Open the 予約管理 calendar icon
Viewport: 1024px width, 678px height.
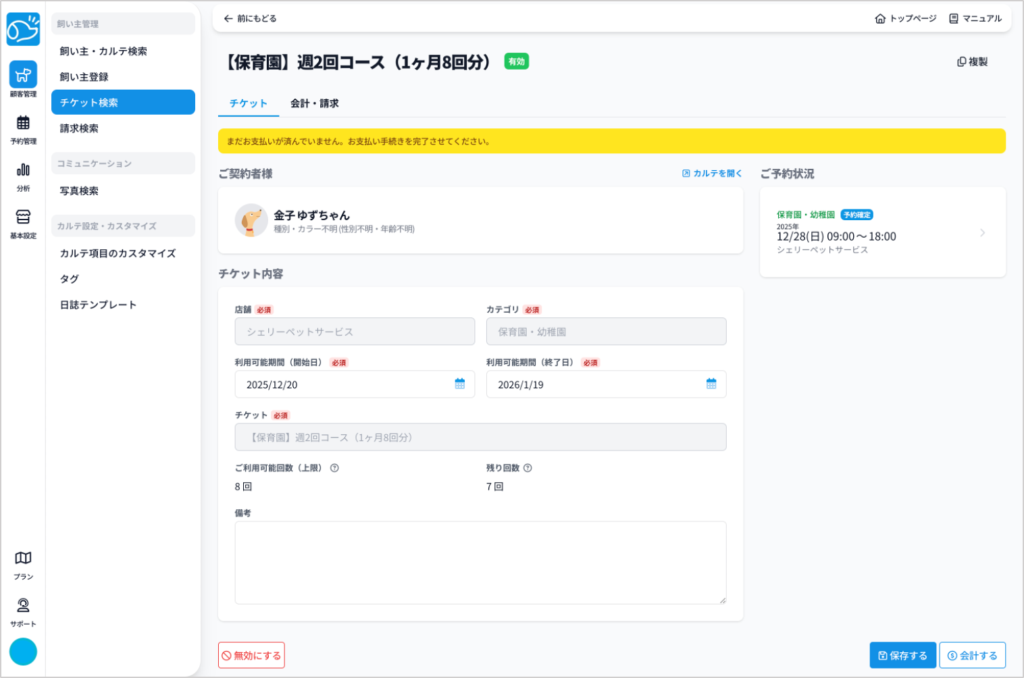(23, 126)
